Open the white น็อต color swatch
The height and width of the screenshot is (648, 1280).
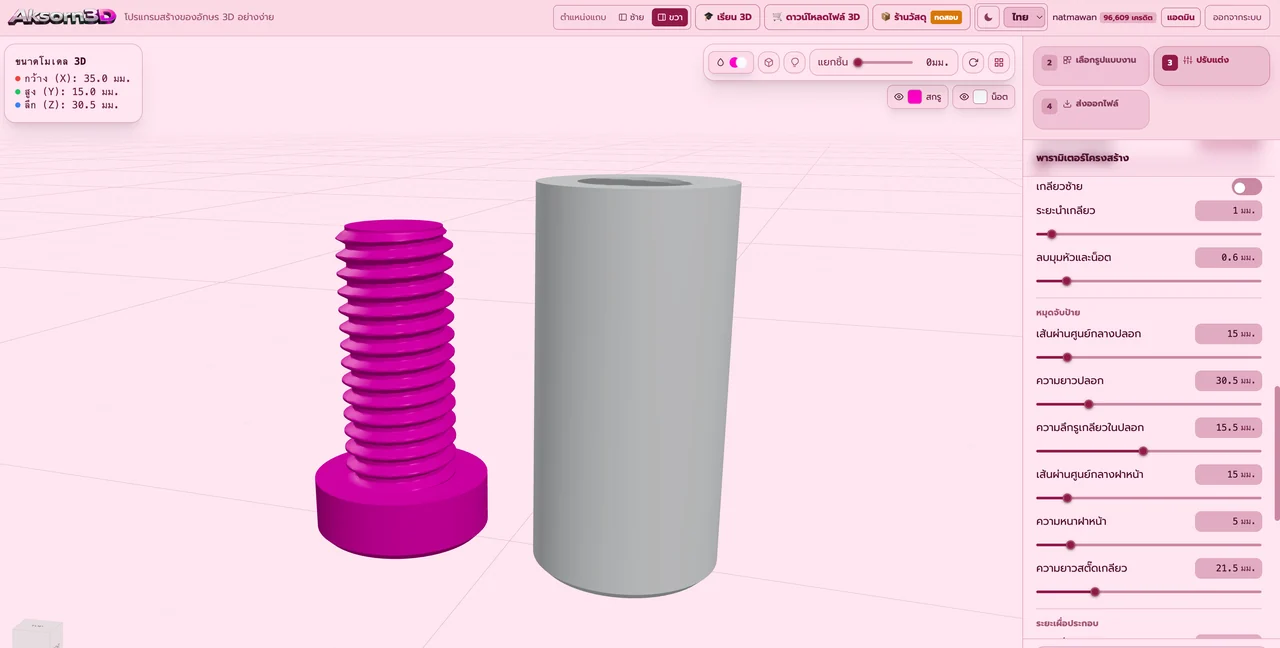tap(980, 97)
